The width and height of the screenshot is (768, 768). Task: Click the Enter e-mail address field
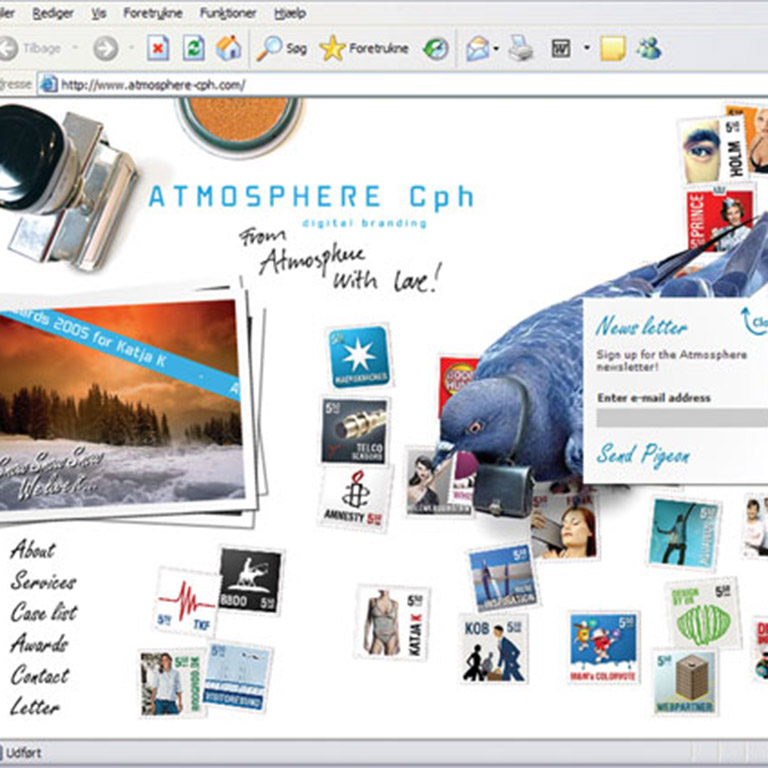tap(680, 418)
